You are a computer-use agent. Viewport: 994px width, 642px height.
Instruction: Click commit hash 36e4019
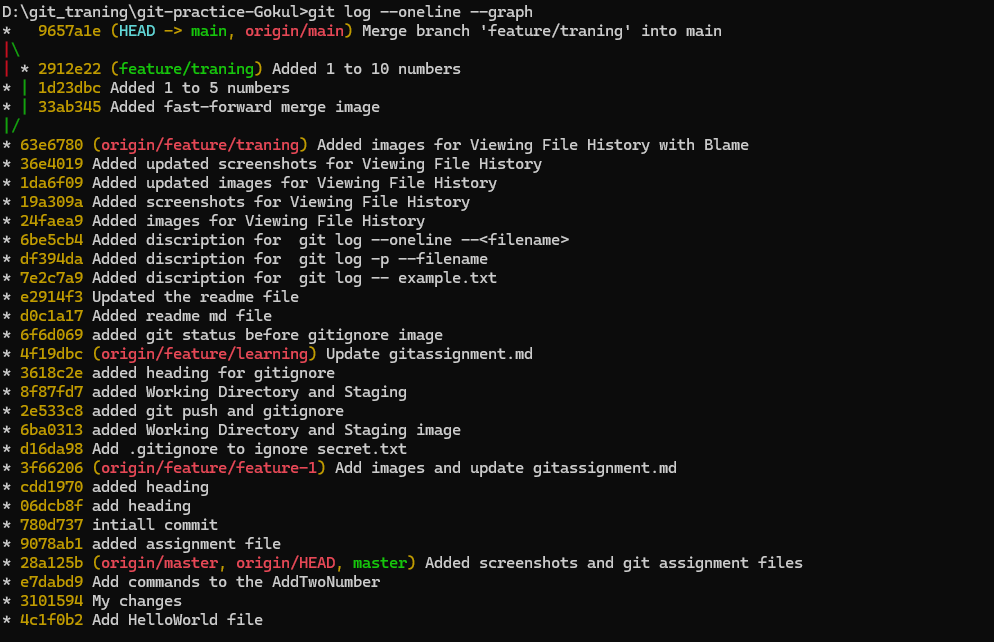pyautogui.click(x=51, y=164)
